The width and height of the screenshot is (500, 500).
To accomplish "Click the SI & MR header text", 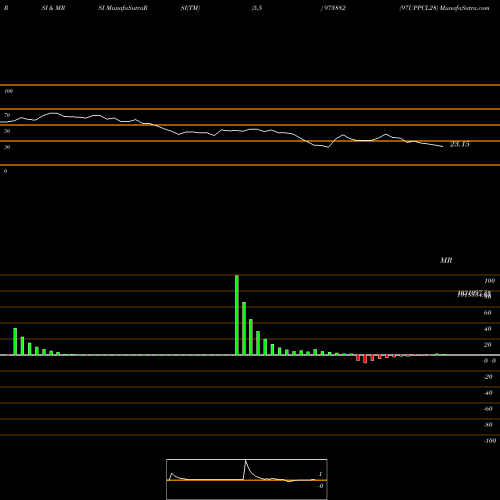I will point(53,8).
